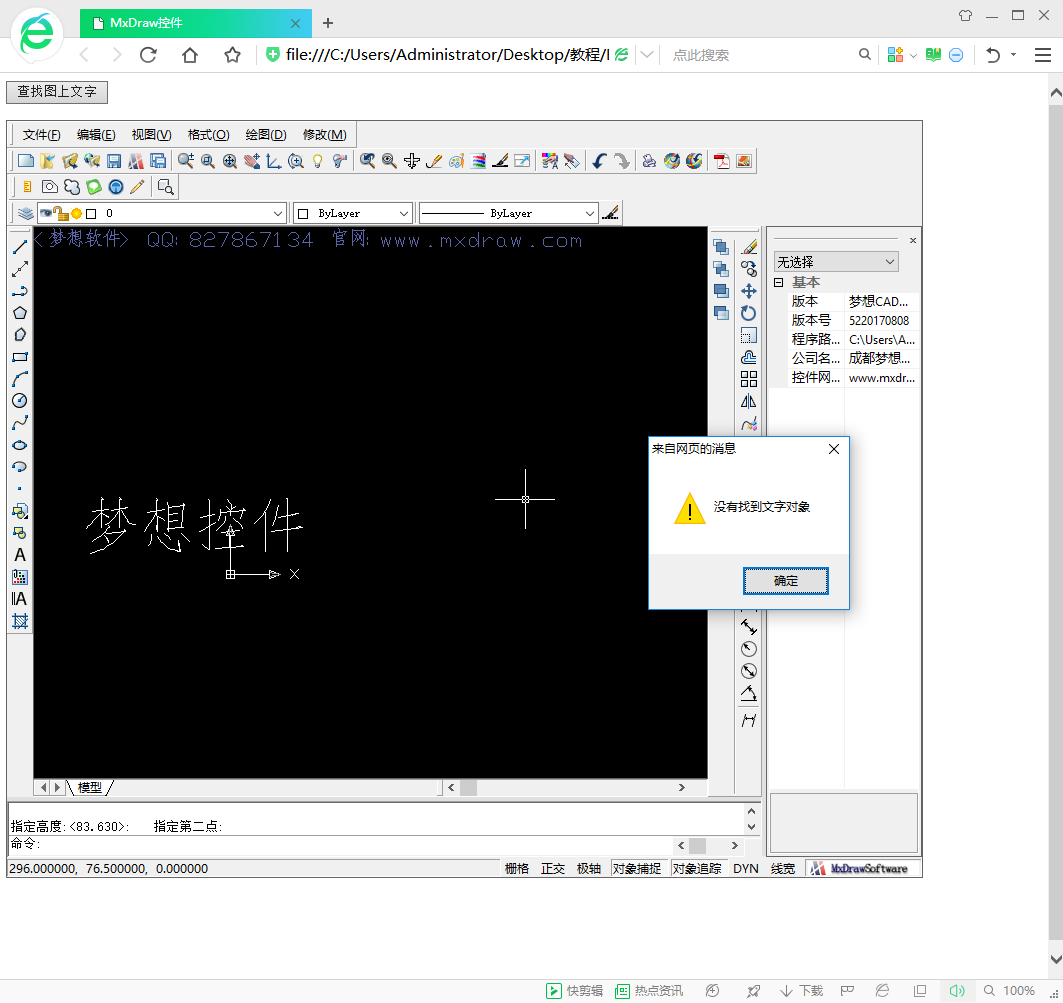This screenshot has width=1063, height=1003.
Task: Open the 绘图(D) menu
Action: [266, 135]
